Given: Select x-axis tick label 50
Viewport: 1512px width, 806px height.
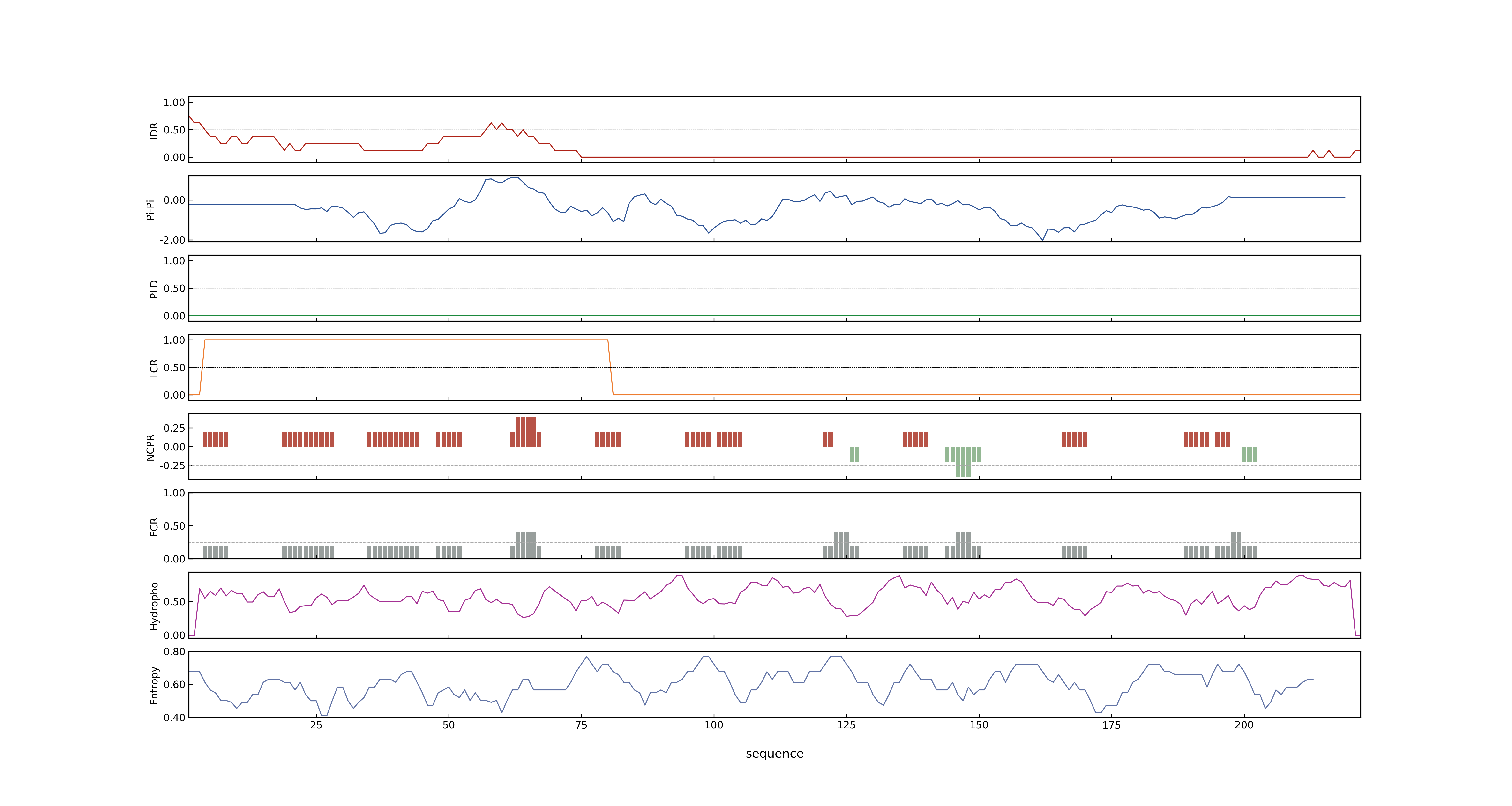Looking at the screenshot, I should (x=449, y=725).
